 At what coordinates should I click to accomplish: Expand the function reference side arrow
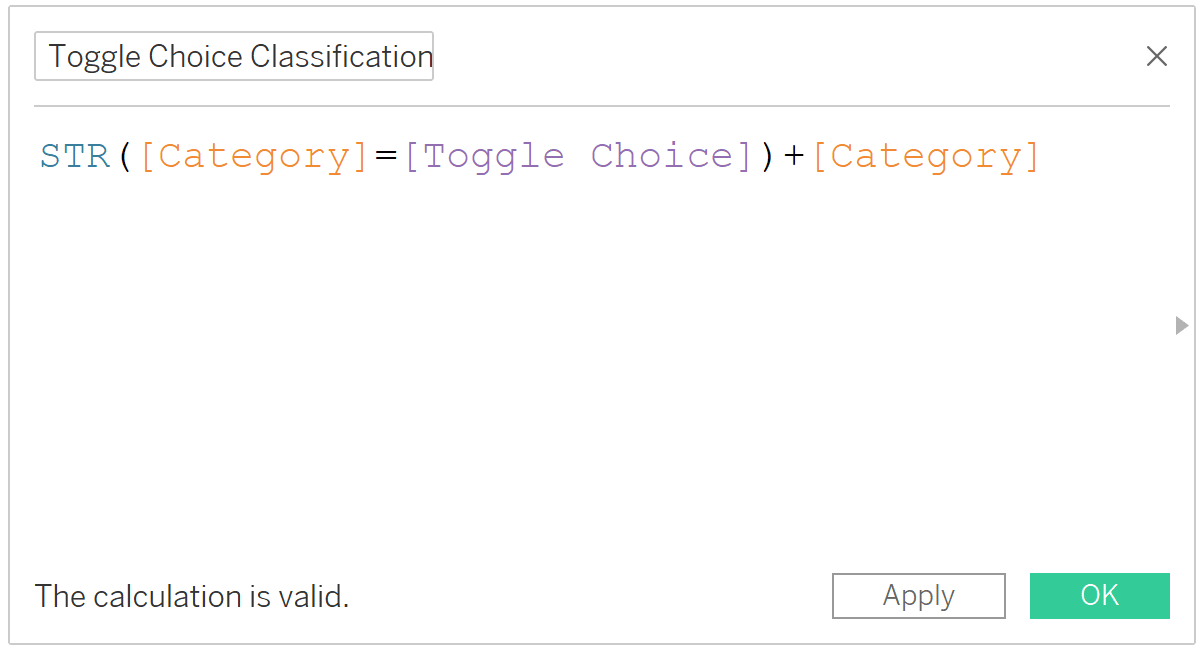pyautogui.click(x=1182, y=325)
